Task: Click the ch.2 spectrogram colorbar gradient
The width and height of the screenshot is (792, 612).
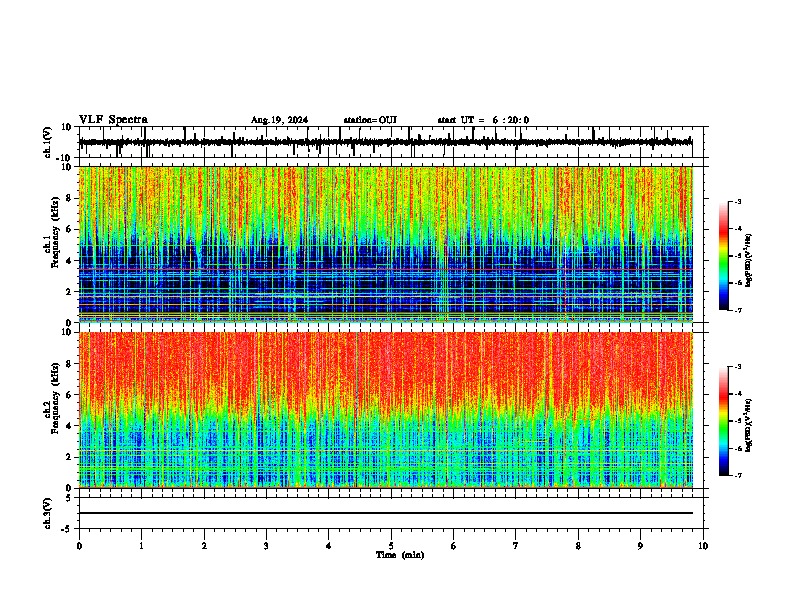Action: click(723, 421)
